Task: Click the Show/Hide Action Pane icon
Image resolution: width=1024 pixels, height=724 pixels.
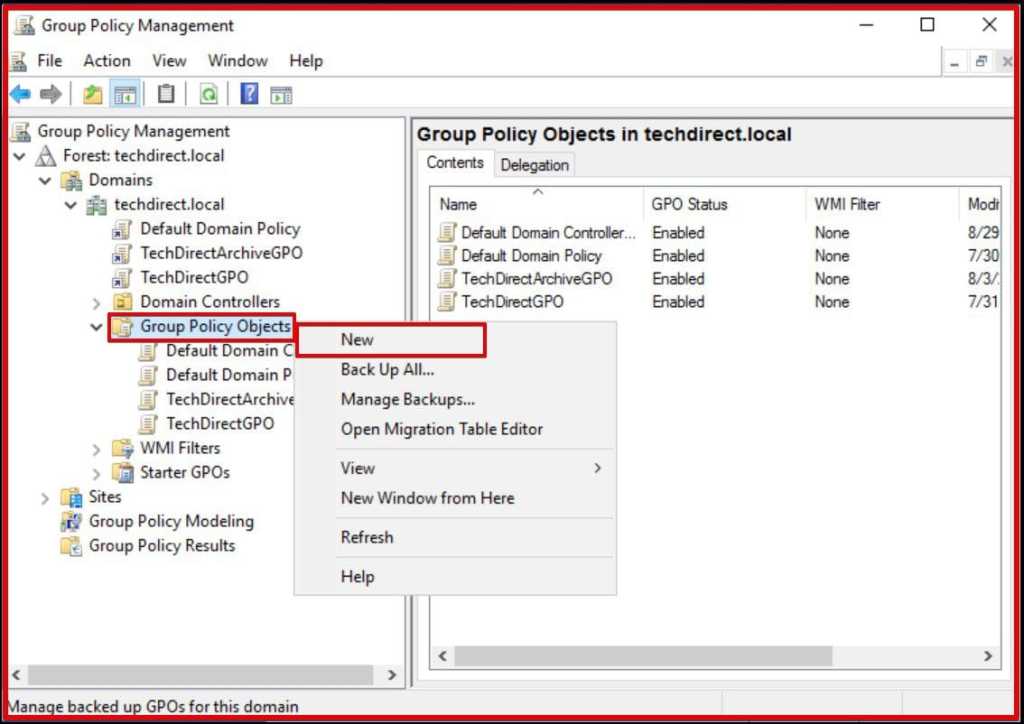Action: tap(281, 94)
